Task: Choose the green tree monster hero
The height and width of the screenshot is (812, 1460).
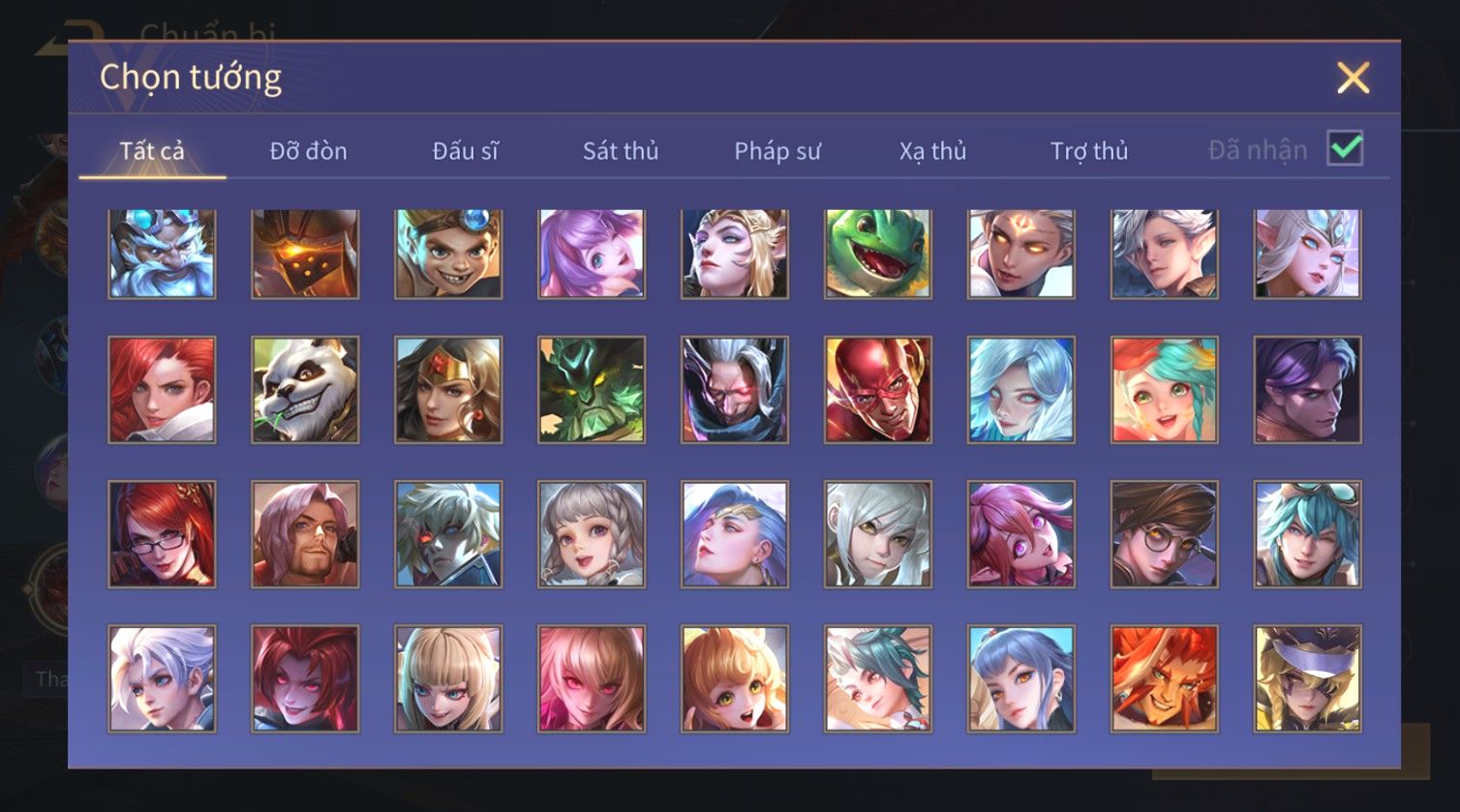Action: click(x=592, y=390)
